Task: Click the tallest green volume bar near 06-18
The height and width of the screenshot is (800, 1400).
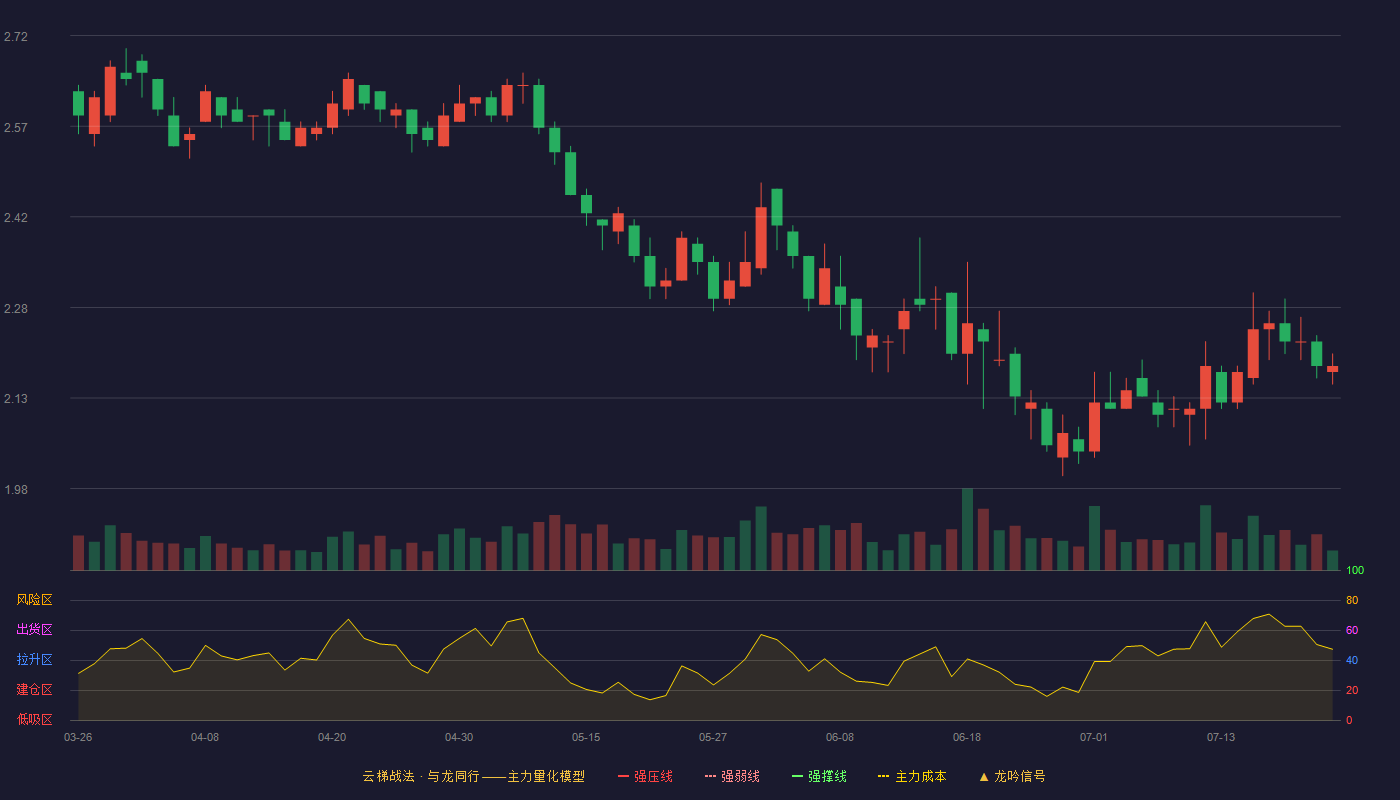Action: tap(967, 529)
